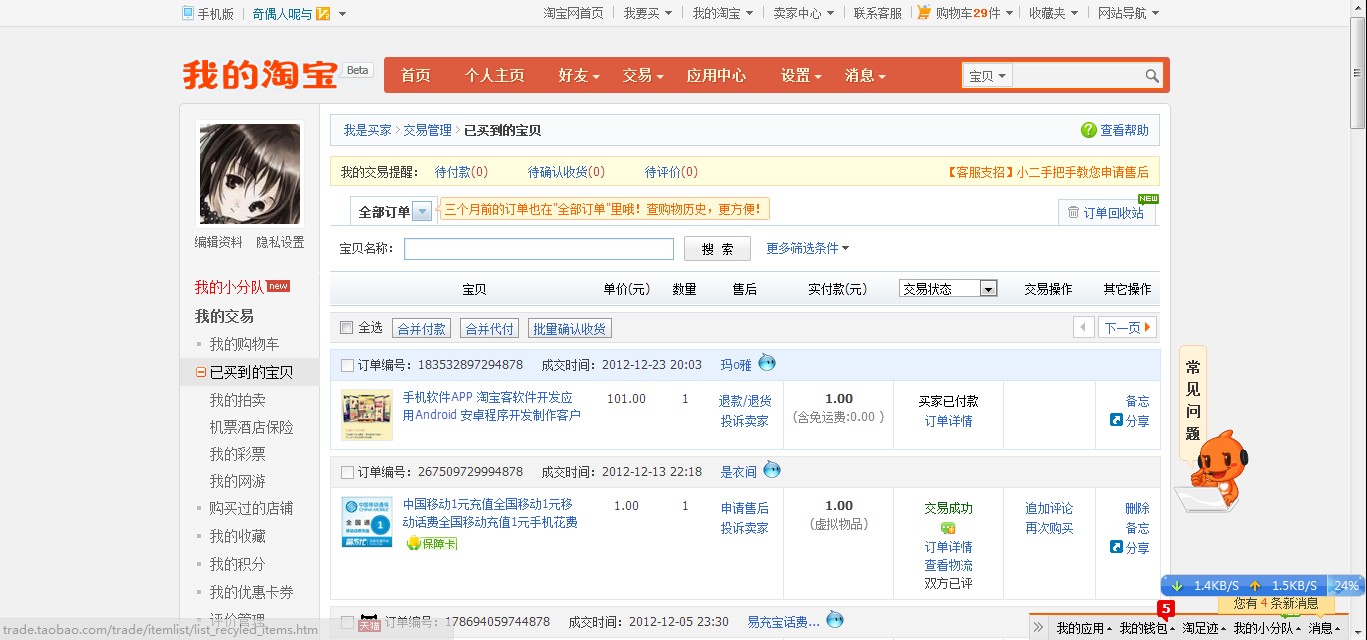
Task: Open the 首页 tab in orange navbar
Action: (x=416, y=75)
